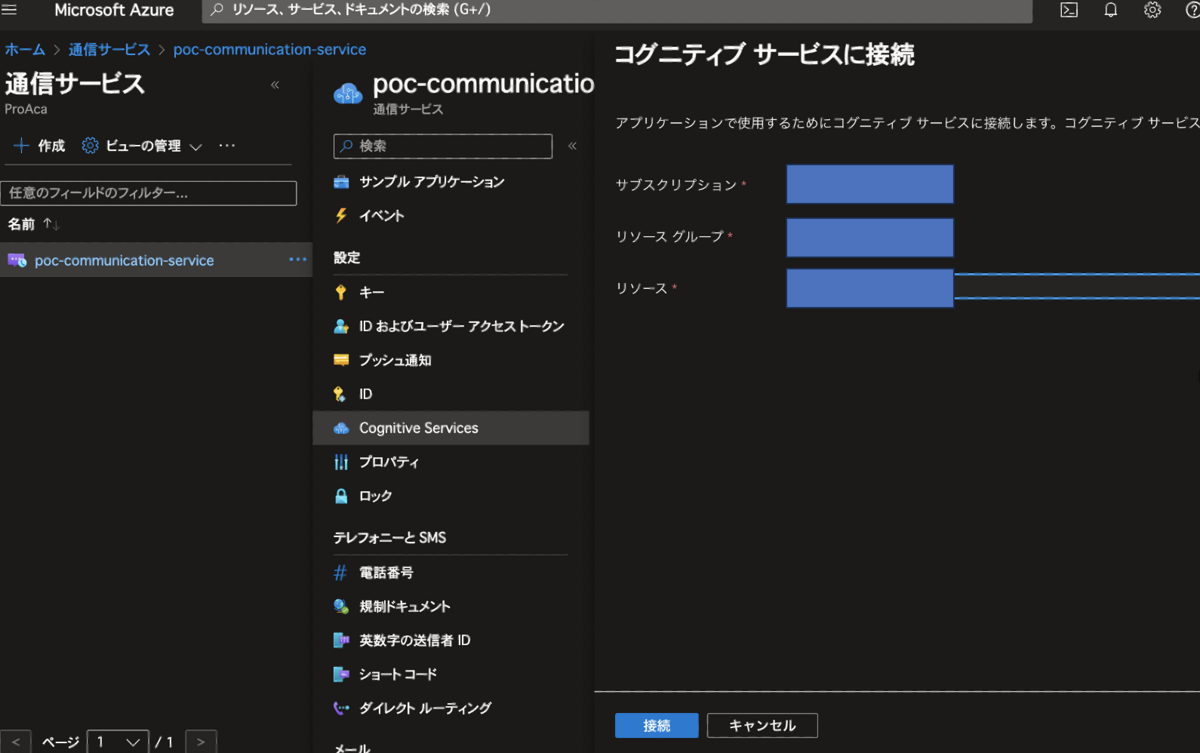Click the 規制ドキュメント icon

pyautogui.click(x=341, y=607)
